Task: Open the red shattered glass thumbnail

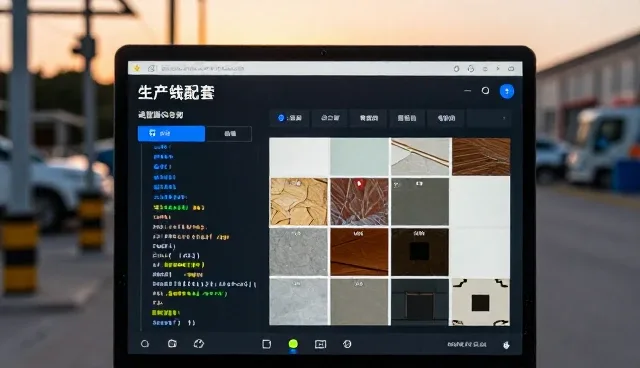Action: [x=360, y=202]
